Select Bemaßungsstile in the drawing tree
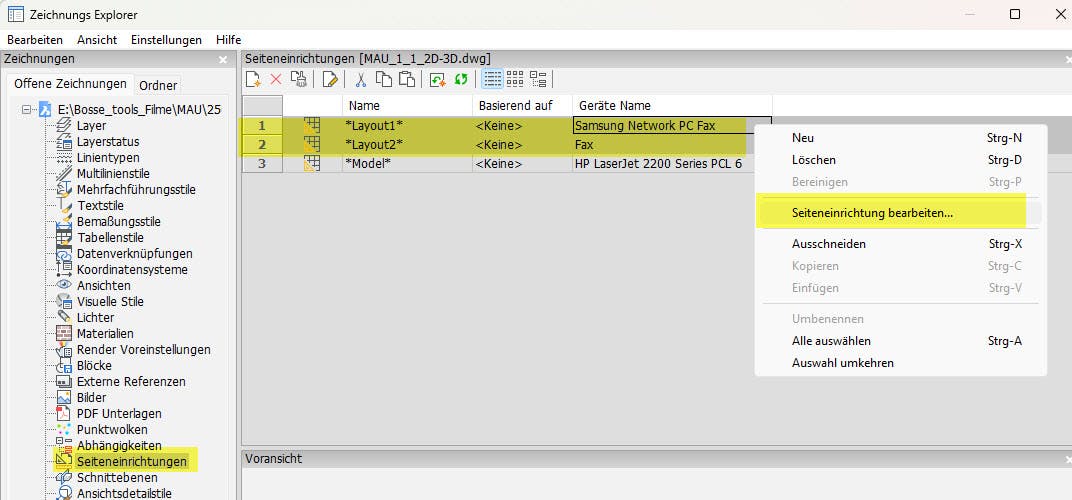Viewport: 1072px width, 500px height. (x=119, y=222)
